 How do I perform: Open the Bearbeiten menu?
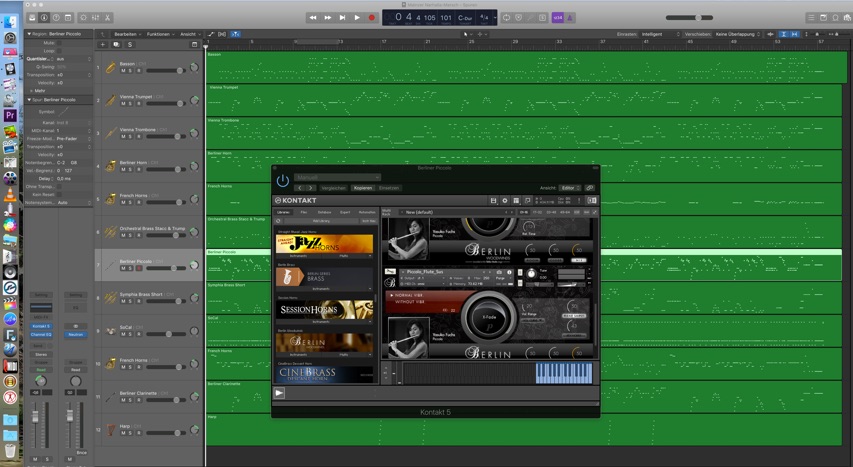pyautogui.click(x=127, y=34)
